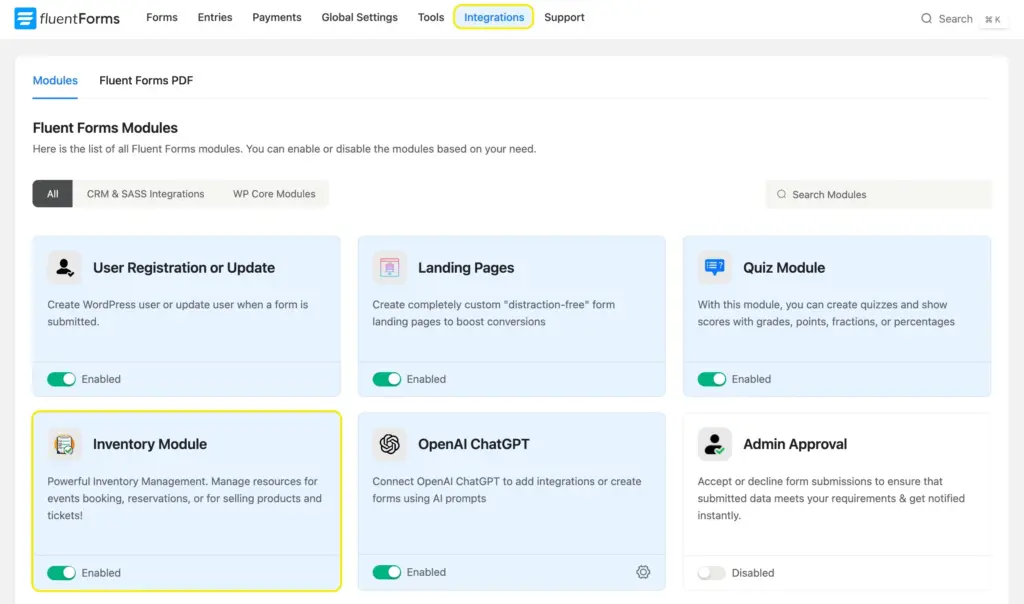Click the Enabled label on Landing Pages
The image size is (1024, 604).
426,379
